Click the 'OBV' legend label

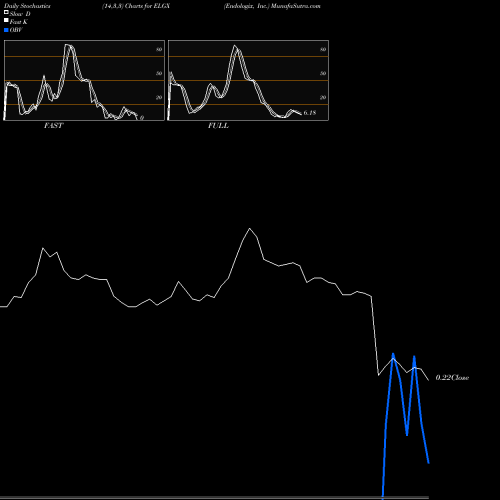click(16, 30)
